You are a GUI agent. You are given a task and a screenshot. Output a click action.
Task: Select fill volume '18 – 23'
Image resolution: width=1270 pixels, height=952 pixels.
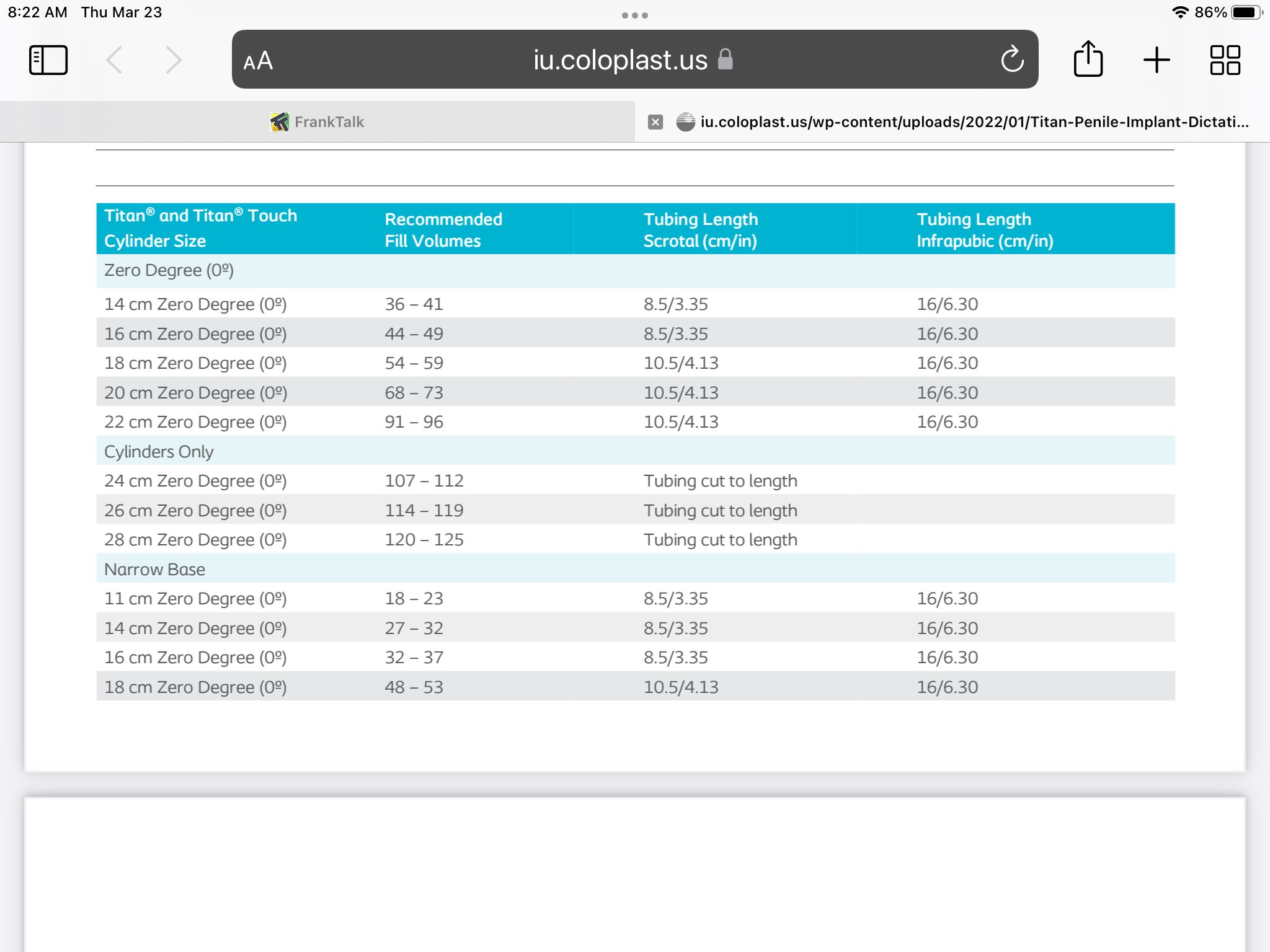pos(414,599)
